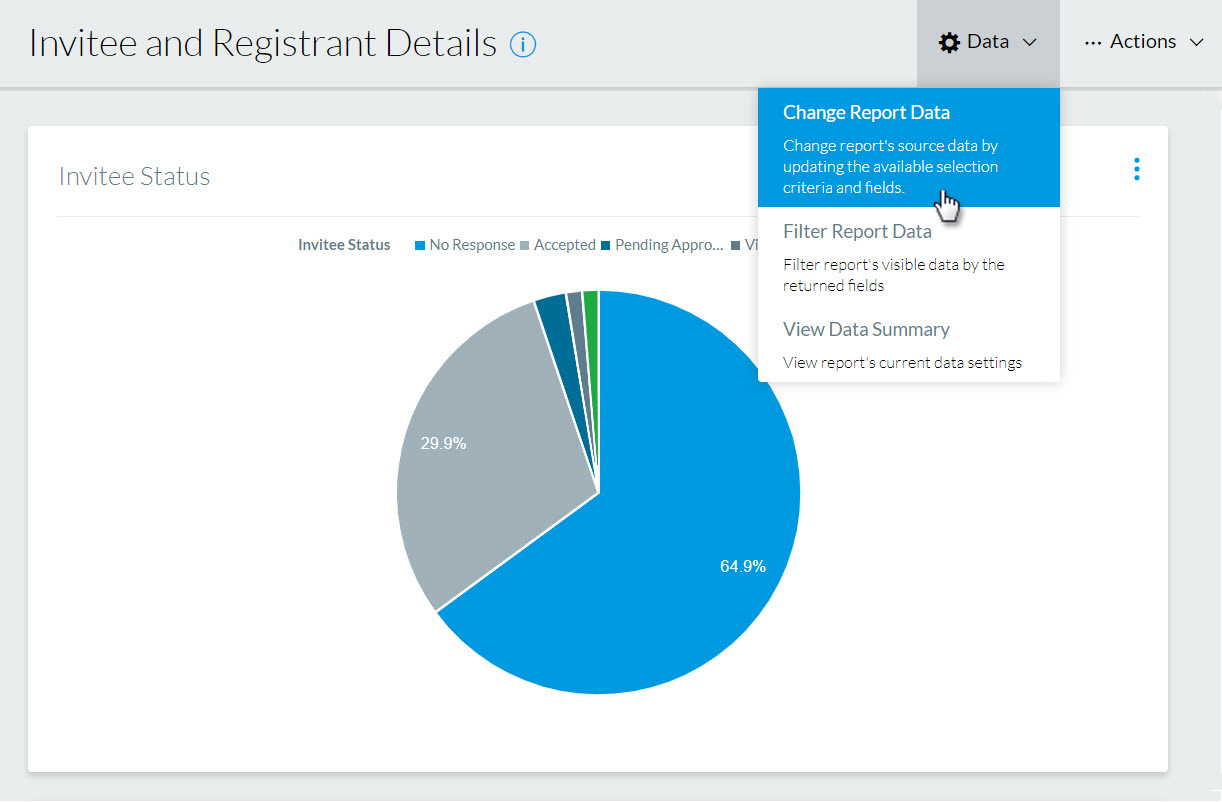The height and width of the screenshot is (802, 1222).
Task: Click the Invitee Status heading
Action: click(134, 176)
